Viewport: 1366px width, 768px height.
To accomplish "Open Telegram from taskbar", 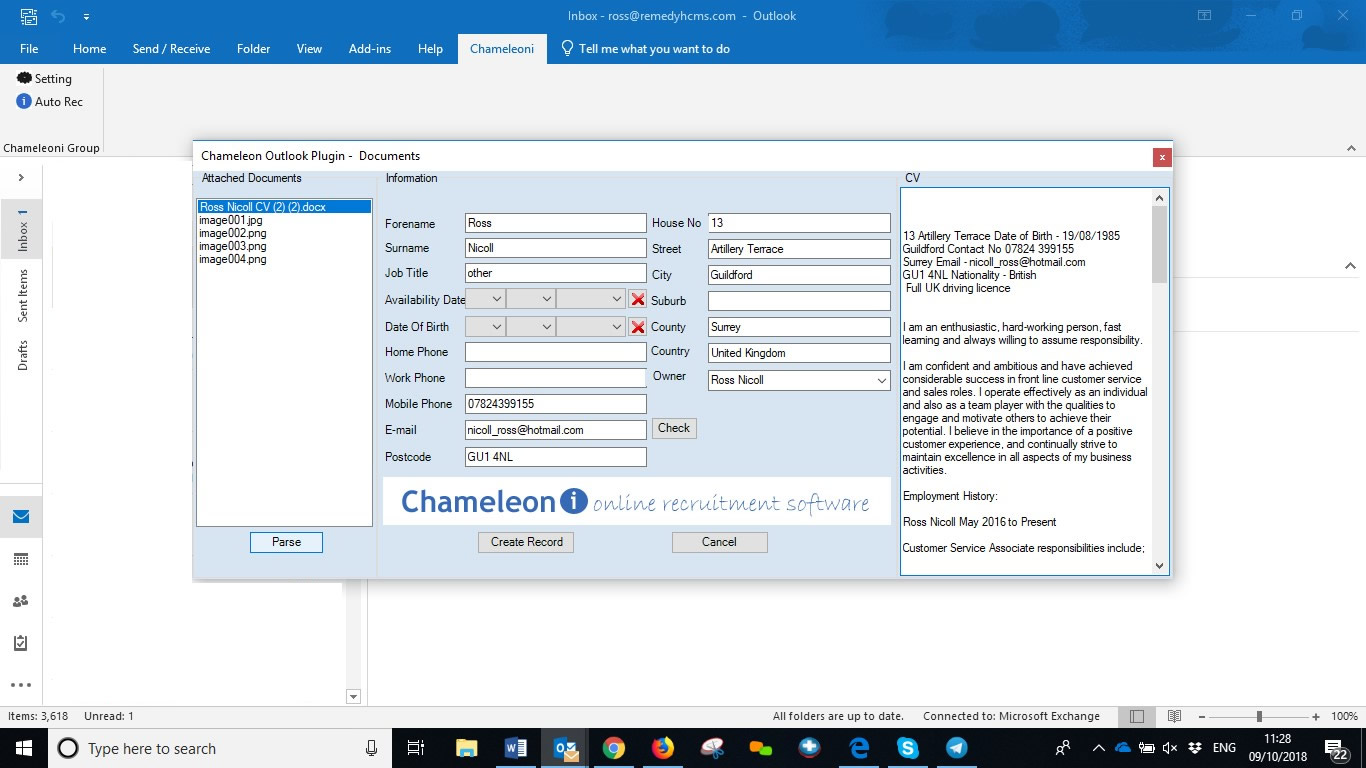I will point(957,748).
